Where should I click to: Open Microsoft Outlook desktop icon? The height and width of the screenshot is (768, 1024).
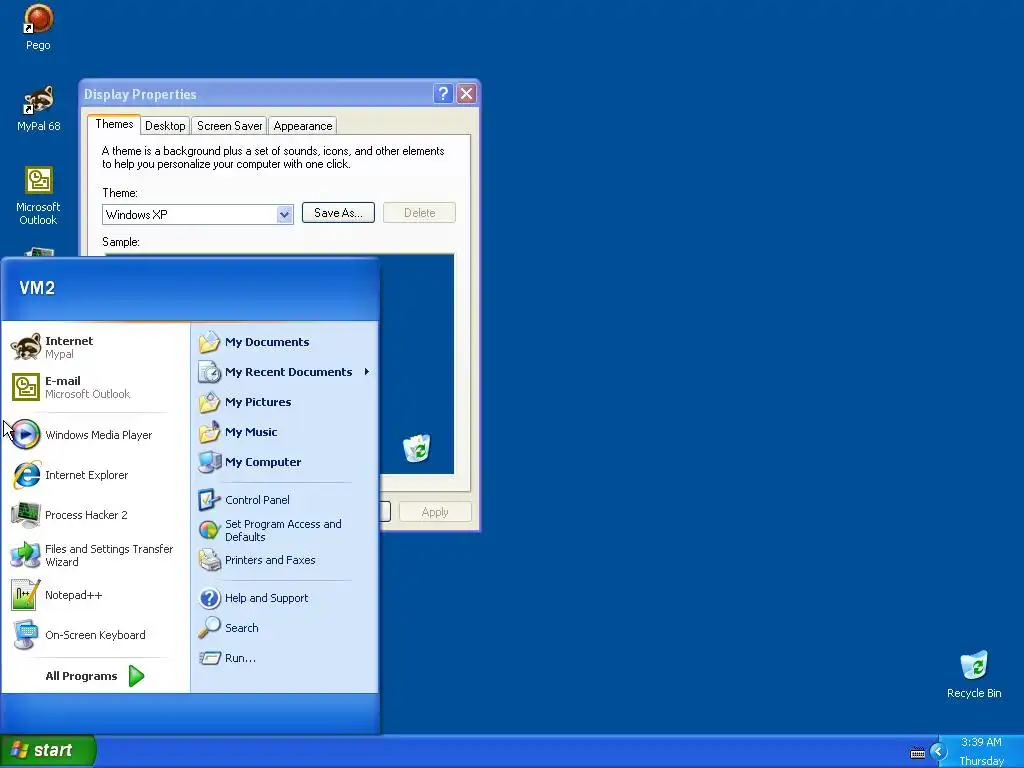click(38, 196)
